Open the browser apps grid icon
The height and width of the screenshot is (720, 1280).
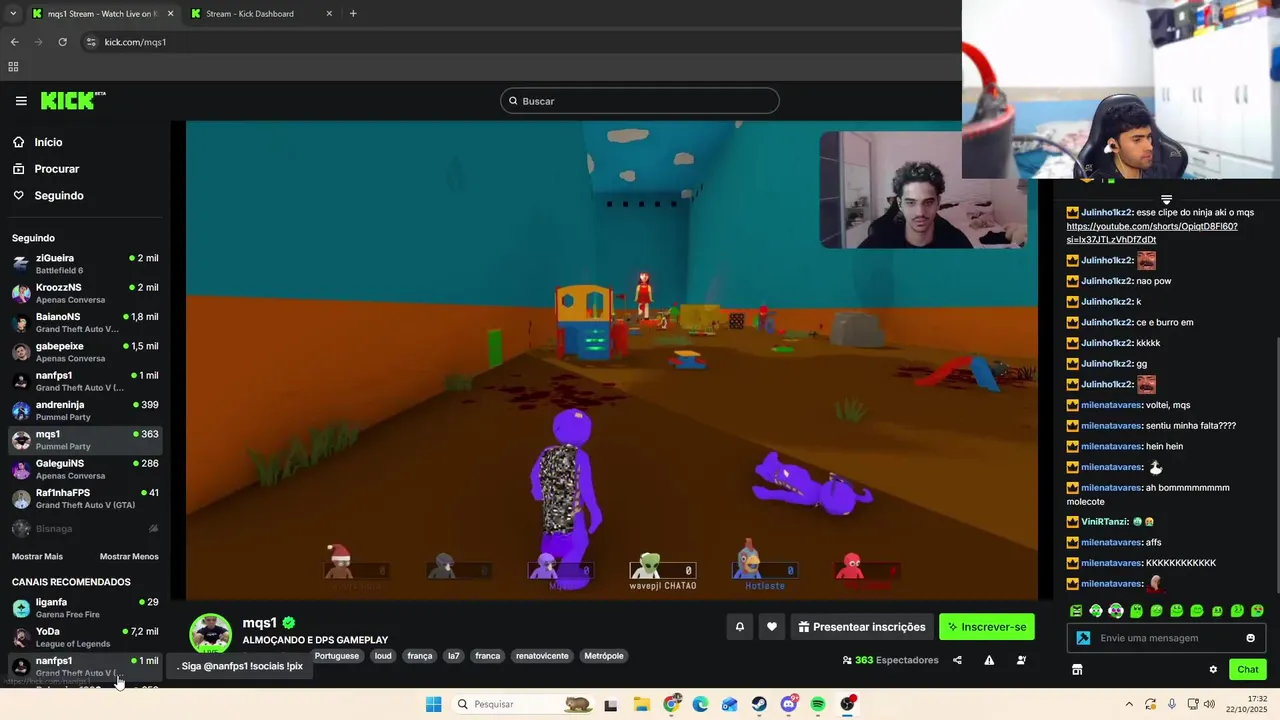(x=13, y=67)
